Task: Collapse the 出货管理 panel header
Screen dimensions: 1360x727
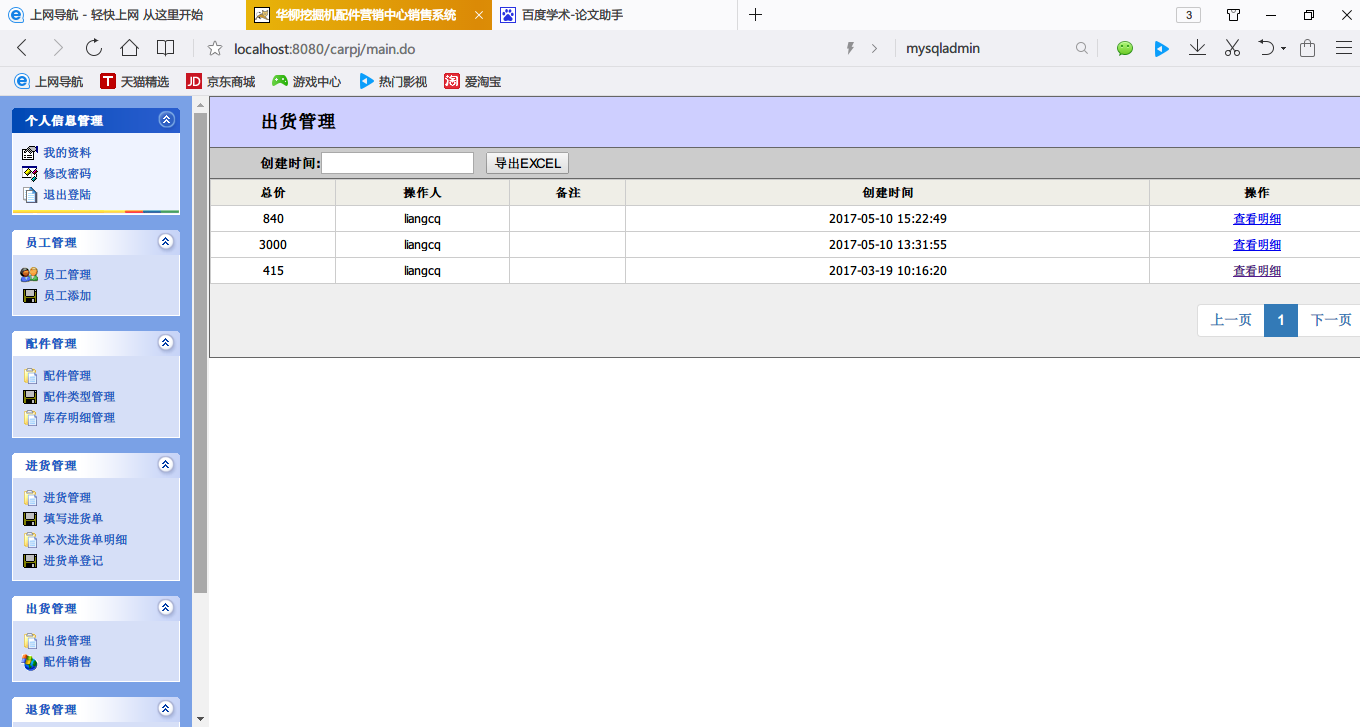Action: (x=166, y=608)
